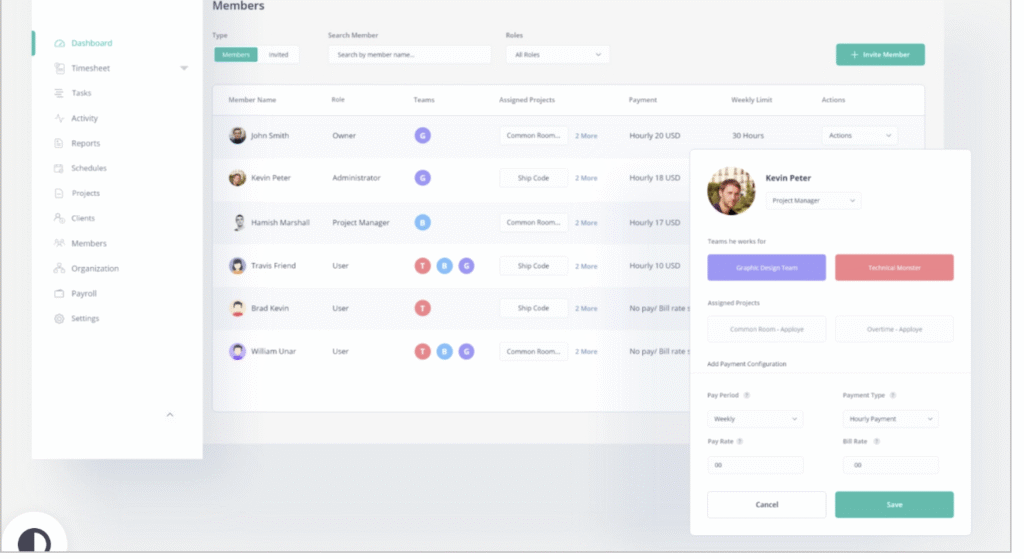Screen dimensions: 1024x559
Task: Open the Schedules icon in sidebar
Action: coord(60,168)
